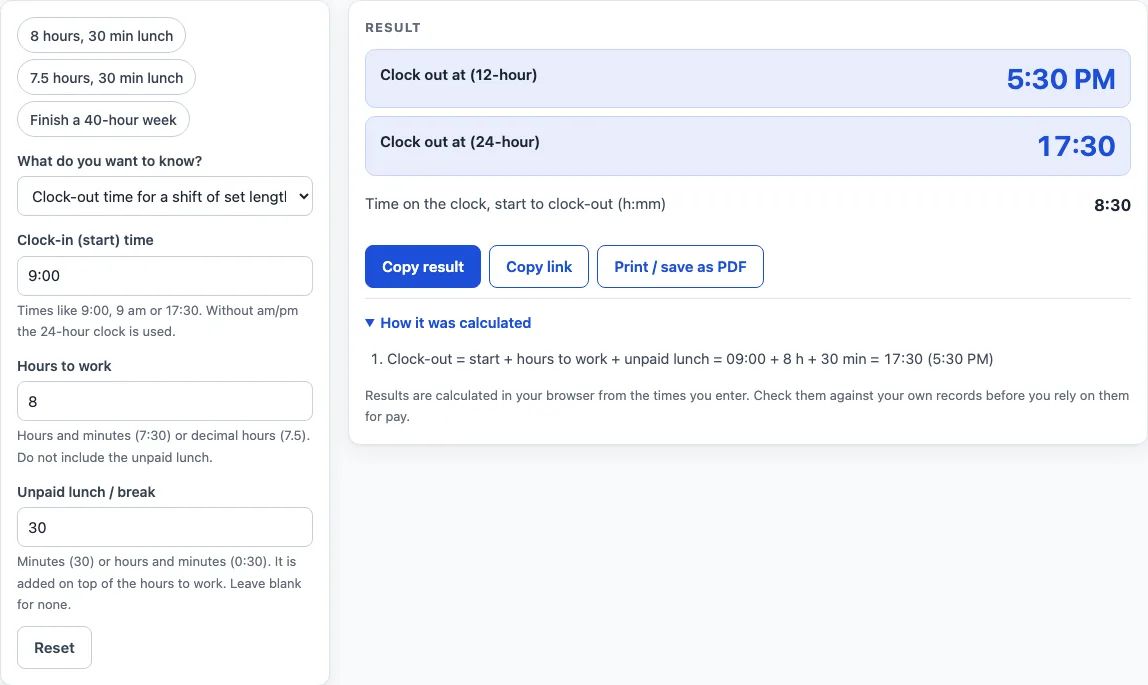Click the 'Time on the clock, start to clock-out' label

pyautogui.click(x=515, y=204)
